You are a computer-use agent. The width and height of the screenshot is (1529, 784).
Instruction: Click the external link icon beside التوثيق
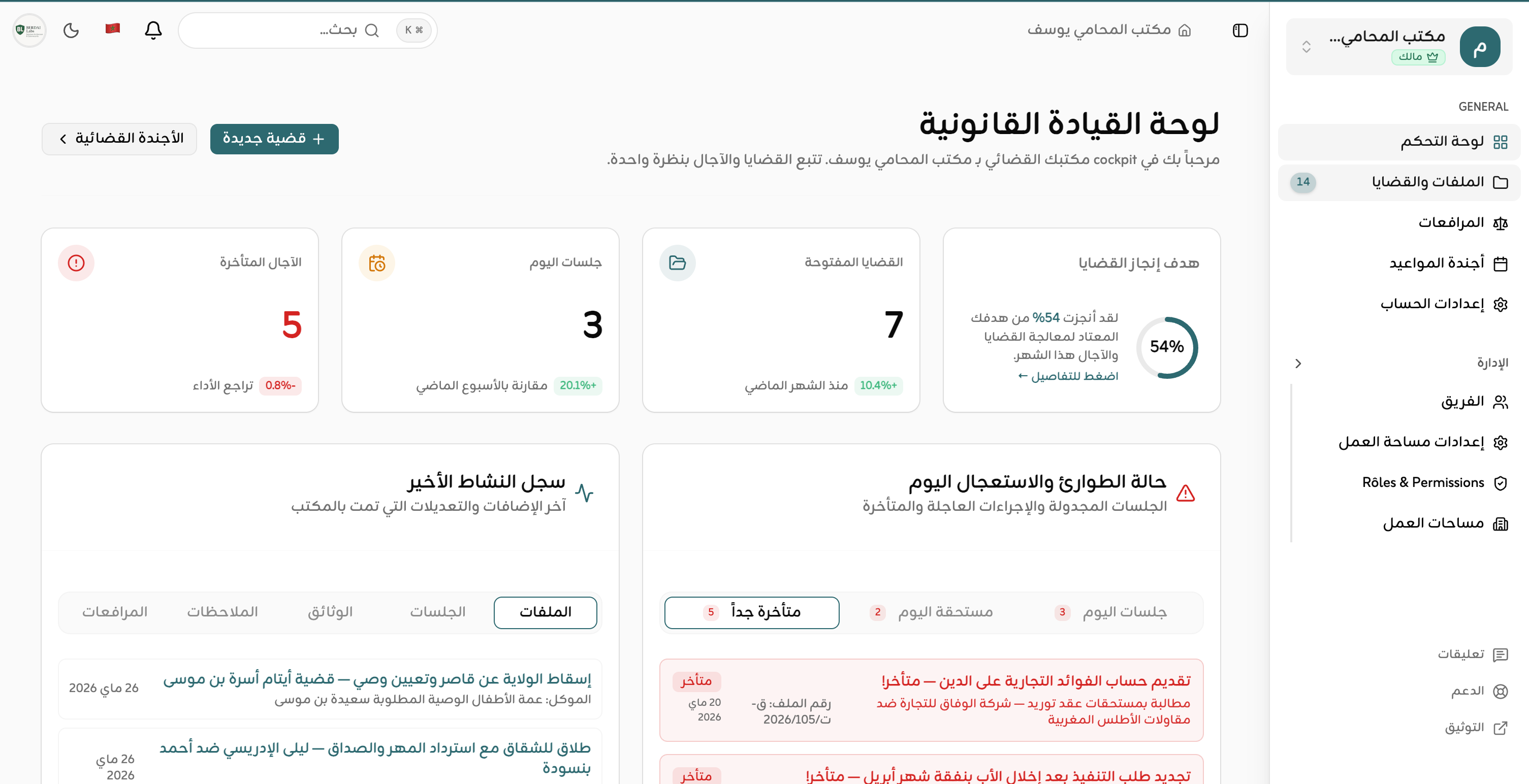tap(1500, 728)
